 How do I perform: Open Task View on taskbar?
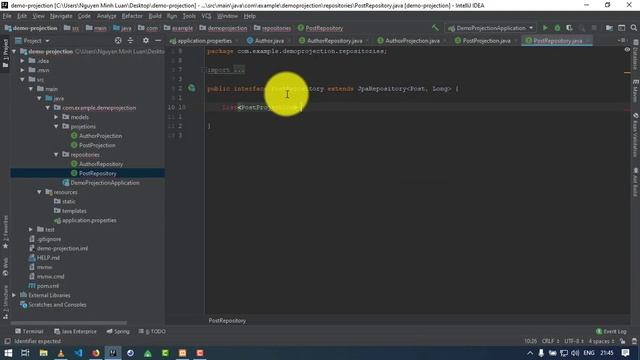(x=25, y=353)
